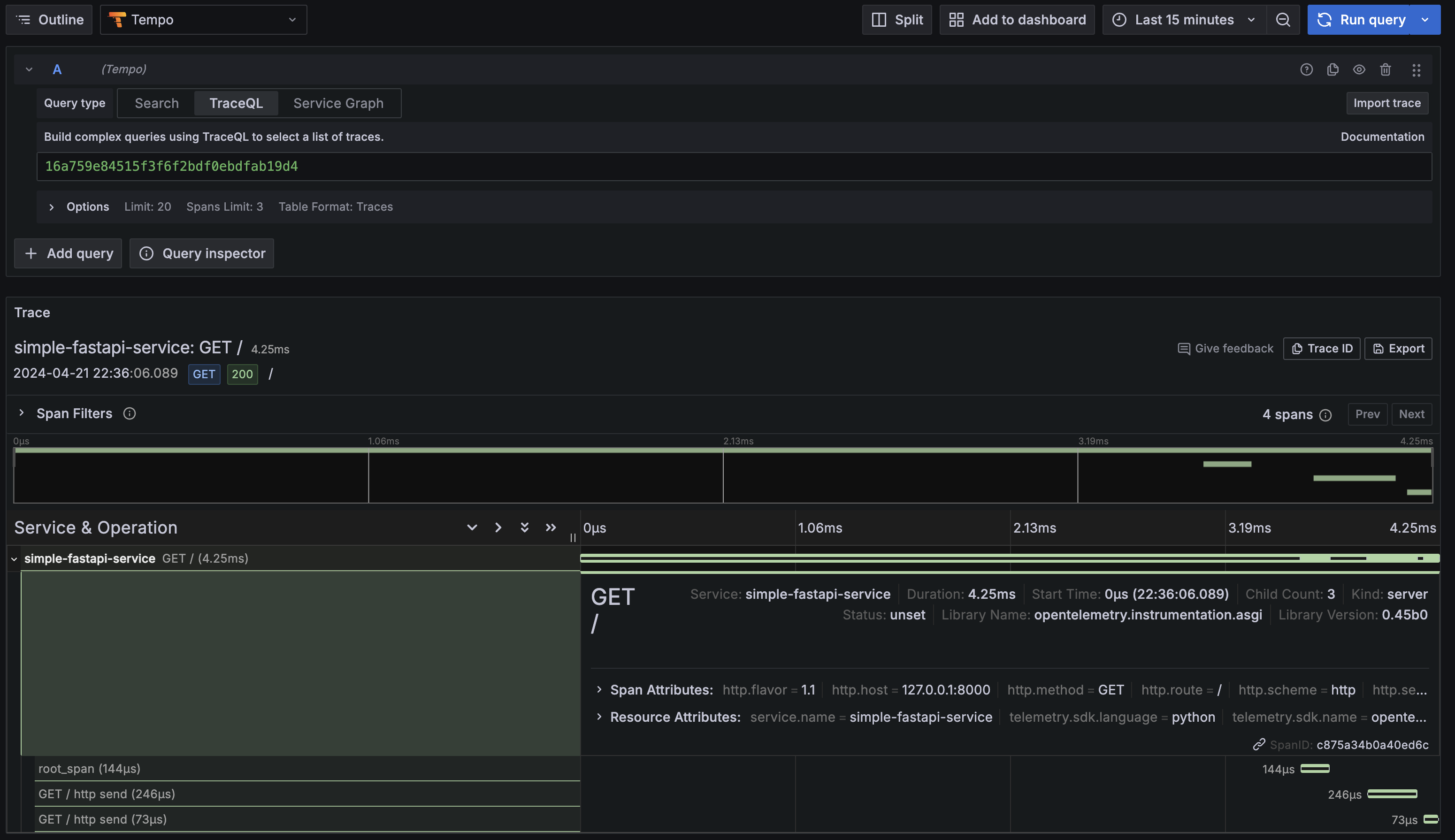
Task: Select the Search query type tab
Action: 156,103
